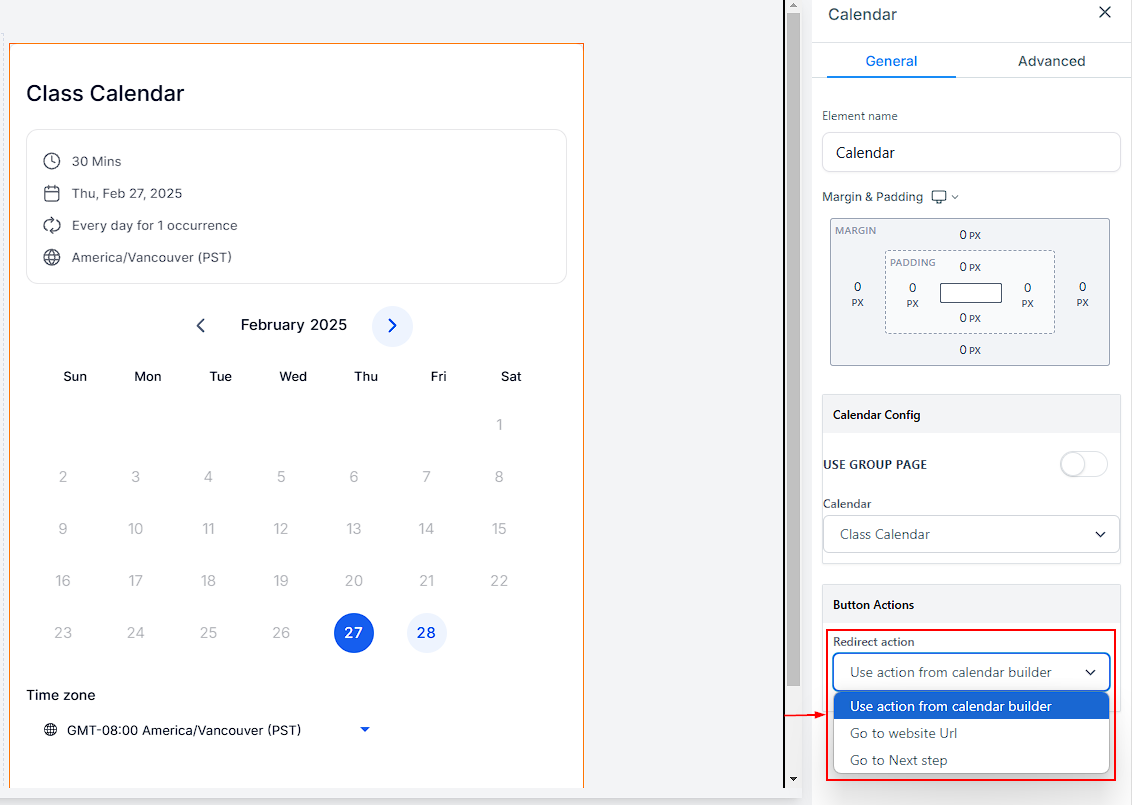1132x805 pixels.
Task: Choose Use action from calendar builder option
Action: (950, 706)
